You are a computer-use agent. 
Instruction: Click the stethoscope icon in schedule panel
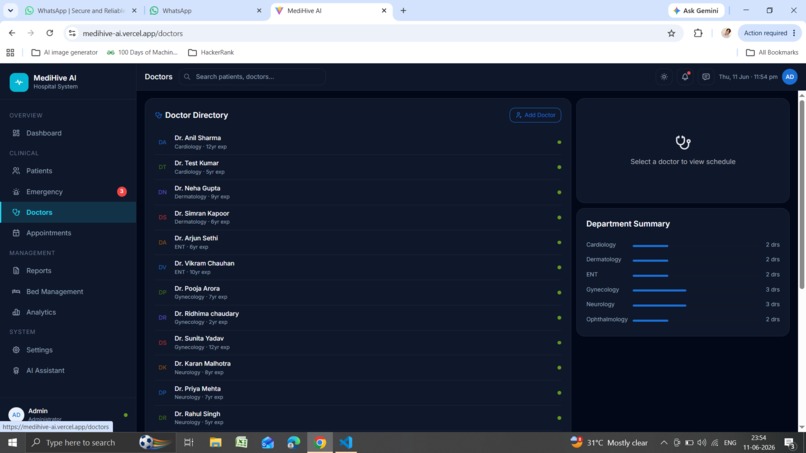click(x=683, y=142)
